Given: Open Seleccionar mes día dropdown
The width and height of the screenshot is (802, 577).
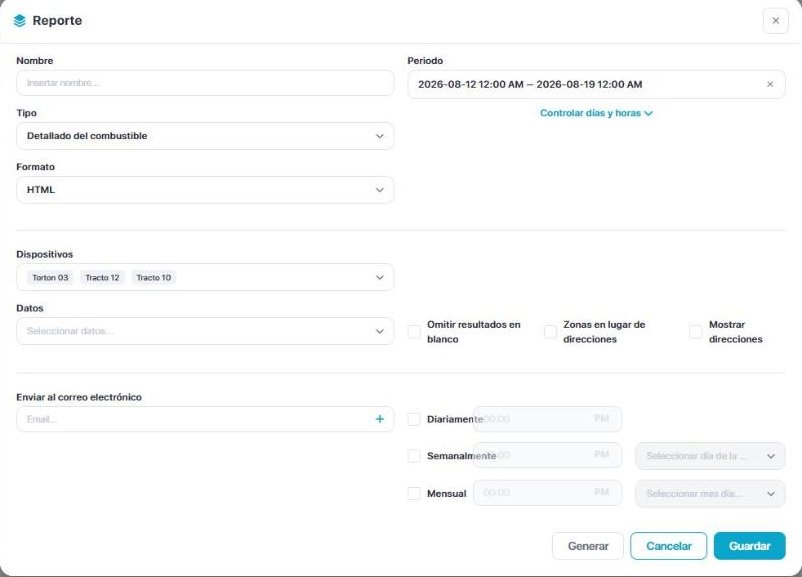Looking at the screenshot, I should point(710,494).
